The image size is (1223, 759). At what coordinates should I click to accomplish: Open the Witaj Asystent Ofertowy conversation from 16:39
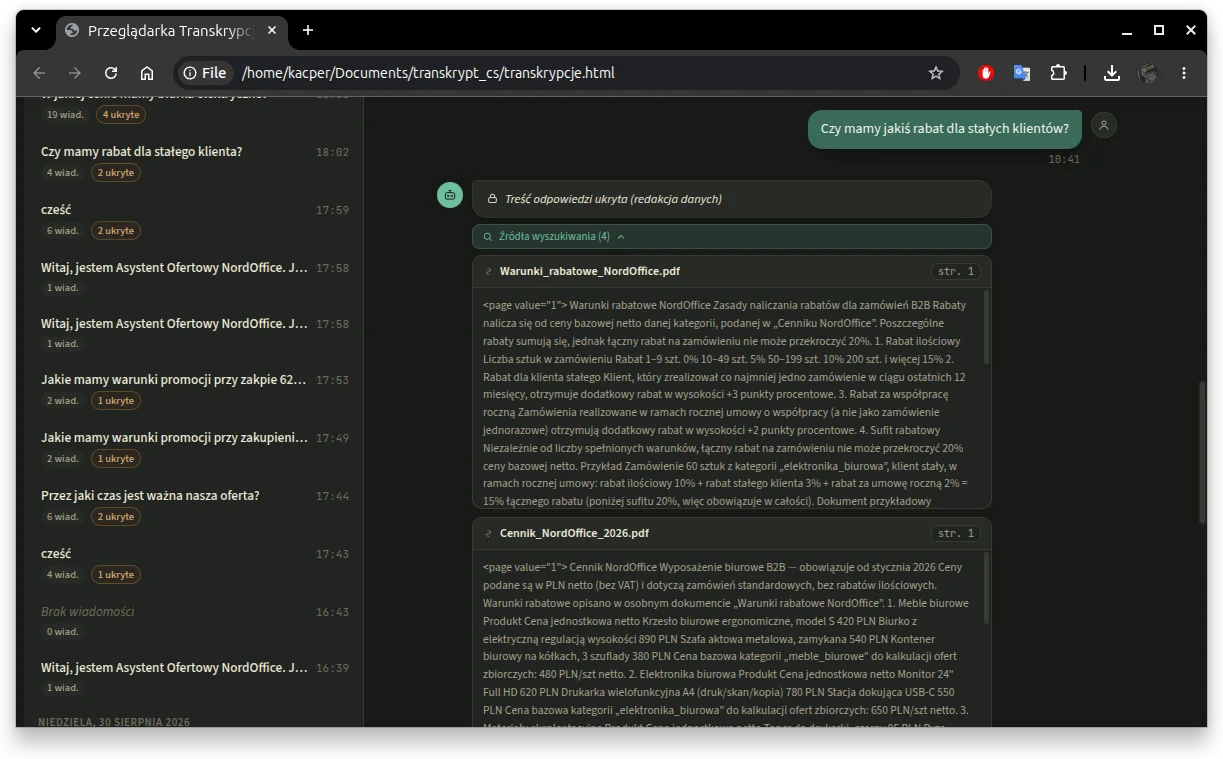tap(195, 676)
